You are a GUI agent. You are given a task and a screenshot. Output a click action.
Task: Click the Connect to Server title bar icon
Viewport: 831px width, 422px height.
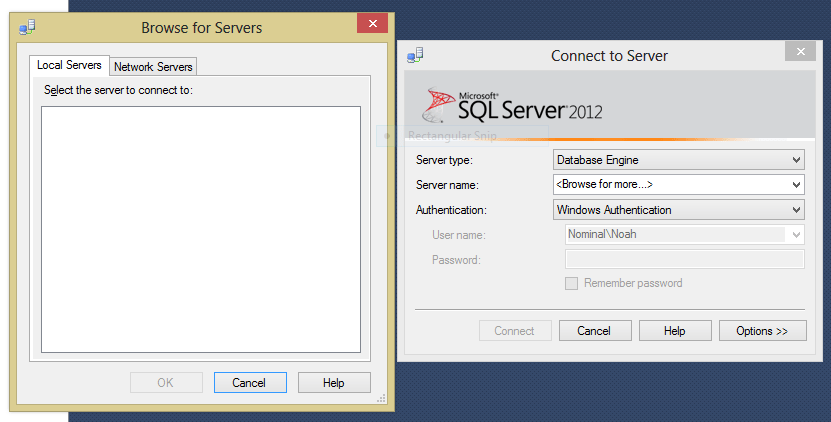pyautogui.click(x=415, y=55)
